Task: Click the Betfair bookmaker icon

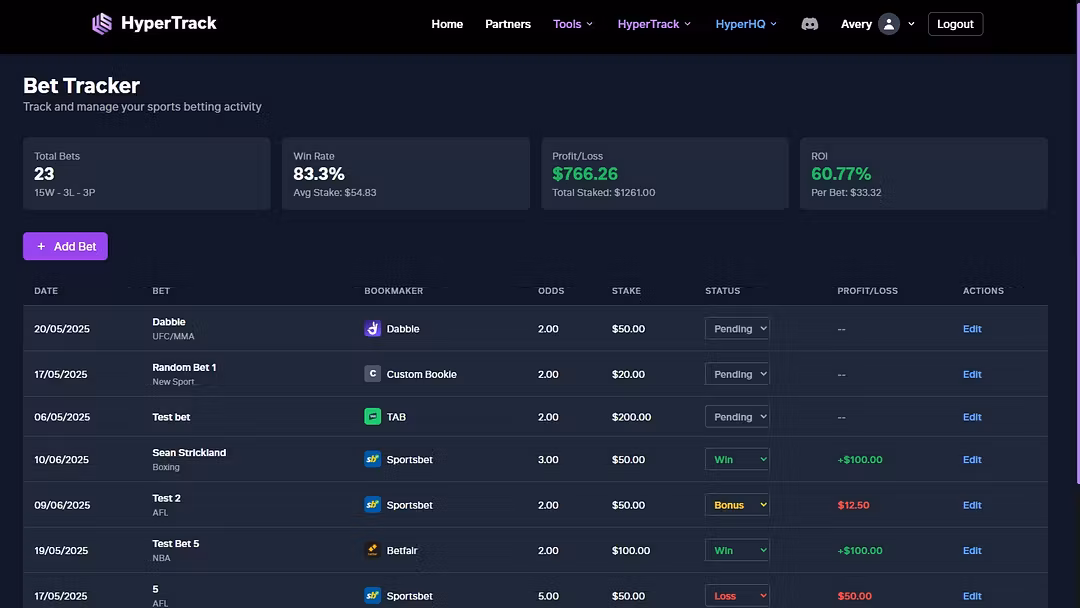Action: coord(373,550)
